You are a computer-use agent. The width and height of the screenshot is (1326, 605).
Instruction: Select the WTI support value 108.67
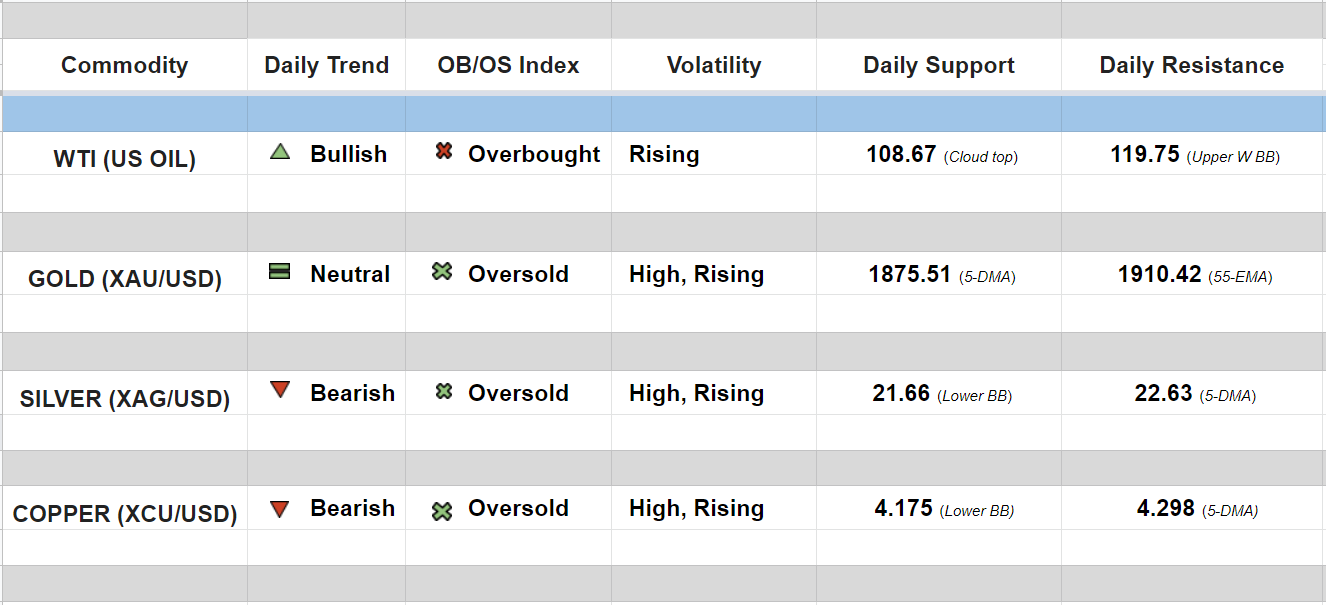tap(901, 155)
